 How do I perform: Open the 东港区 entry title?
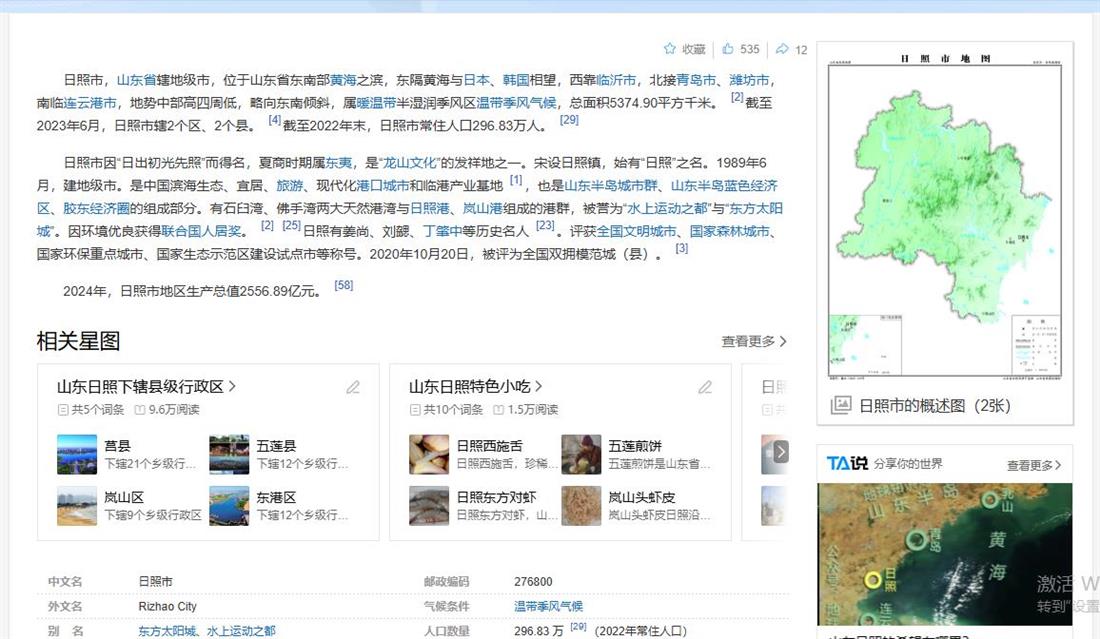(276, 497)
